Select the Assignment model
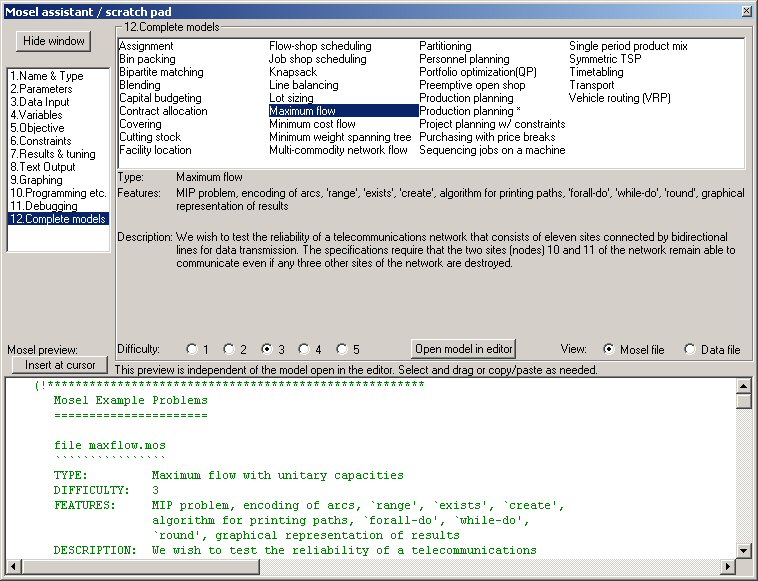Screen dimensions: 758x581 146,46
